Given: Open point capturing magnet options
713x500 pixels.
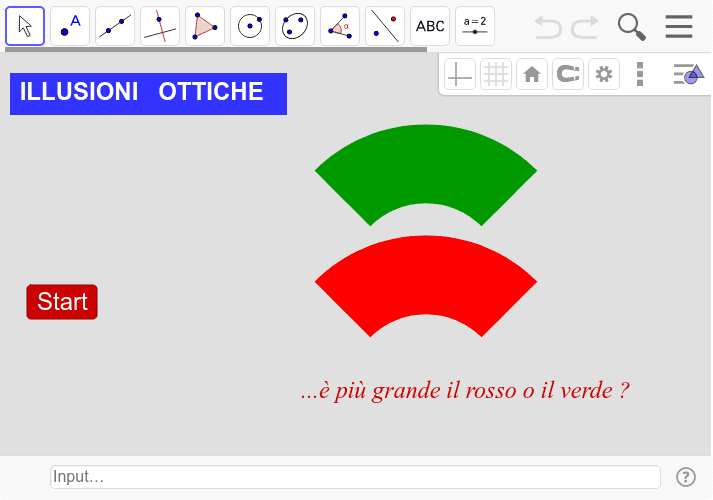Looking at the screenshot, I should [568, 74].
